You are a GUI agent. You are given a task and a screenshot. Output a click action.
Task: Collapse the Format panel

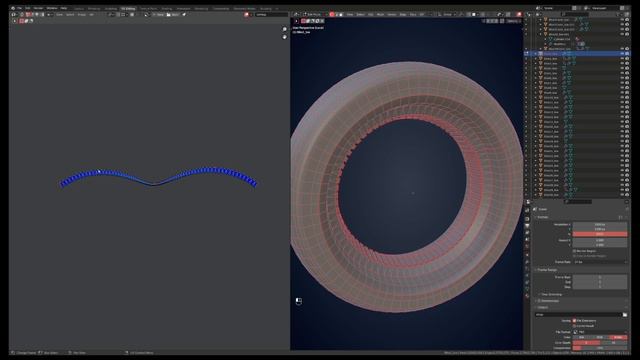click(x=543, y=217)
